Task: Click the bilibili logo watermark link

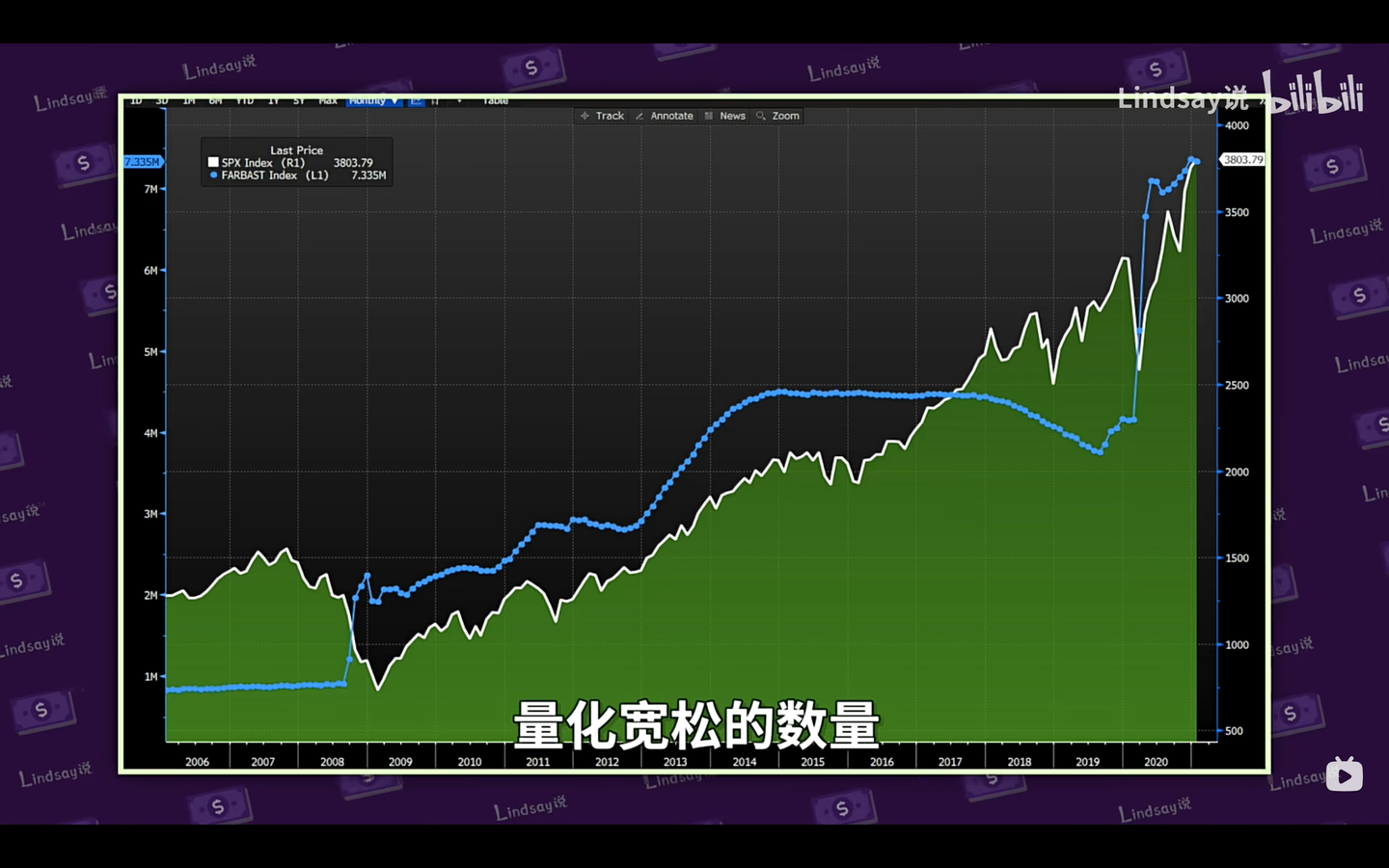Action: click(x=1313, y=94)
